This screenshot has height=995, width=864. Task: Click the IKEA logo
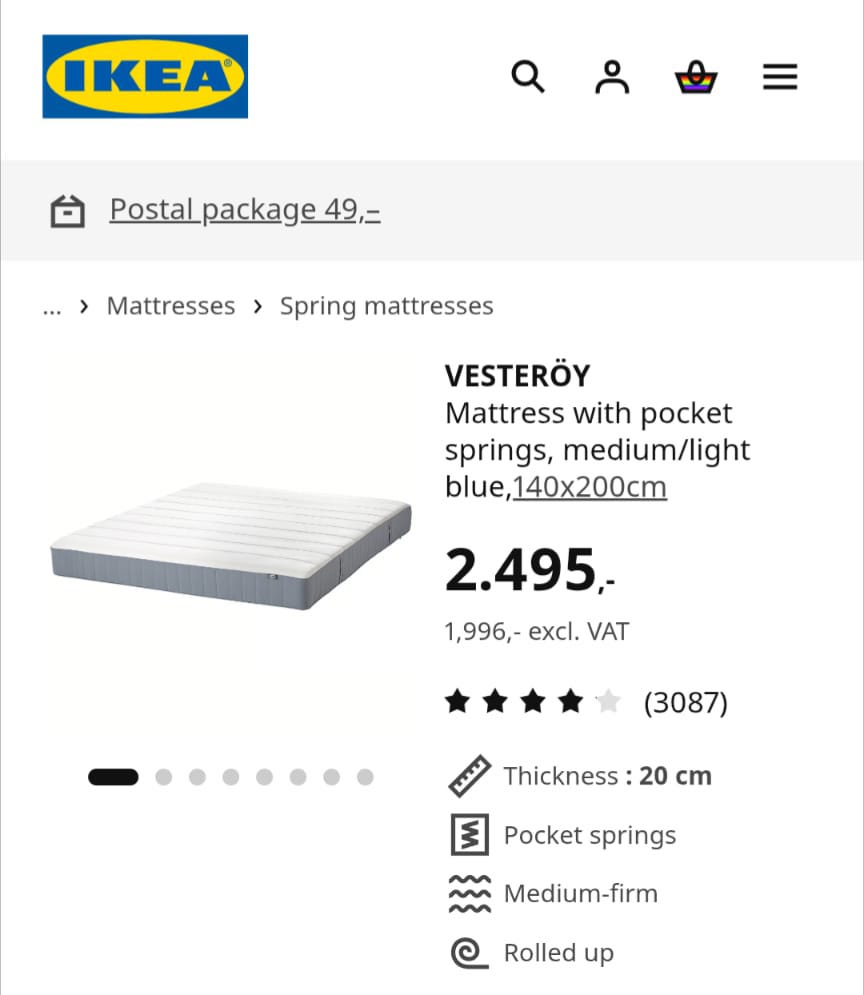[x=145, y=76]
